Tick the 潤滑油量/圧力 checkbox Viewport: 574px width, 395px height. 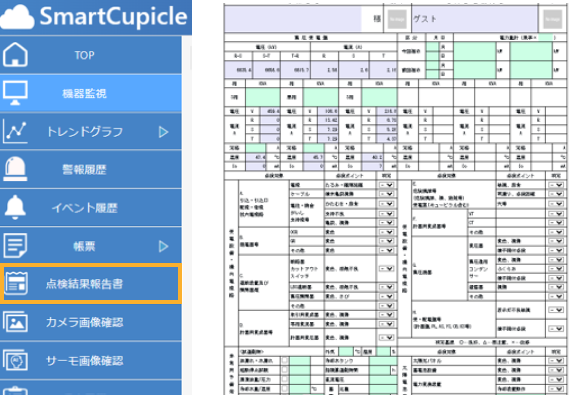point(285,379)
